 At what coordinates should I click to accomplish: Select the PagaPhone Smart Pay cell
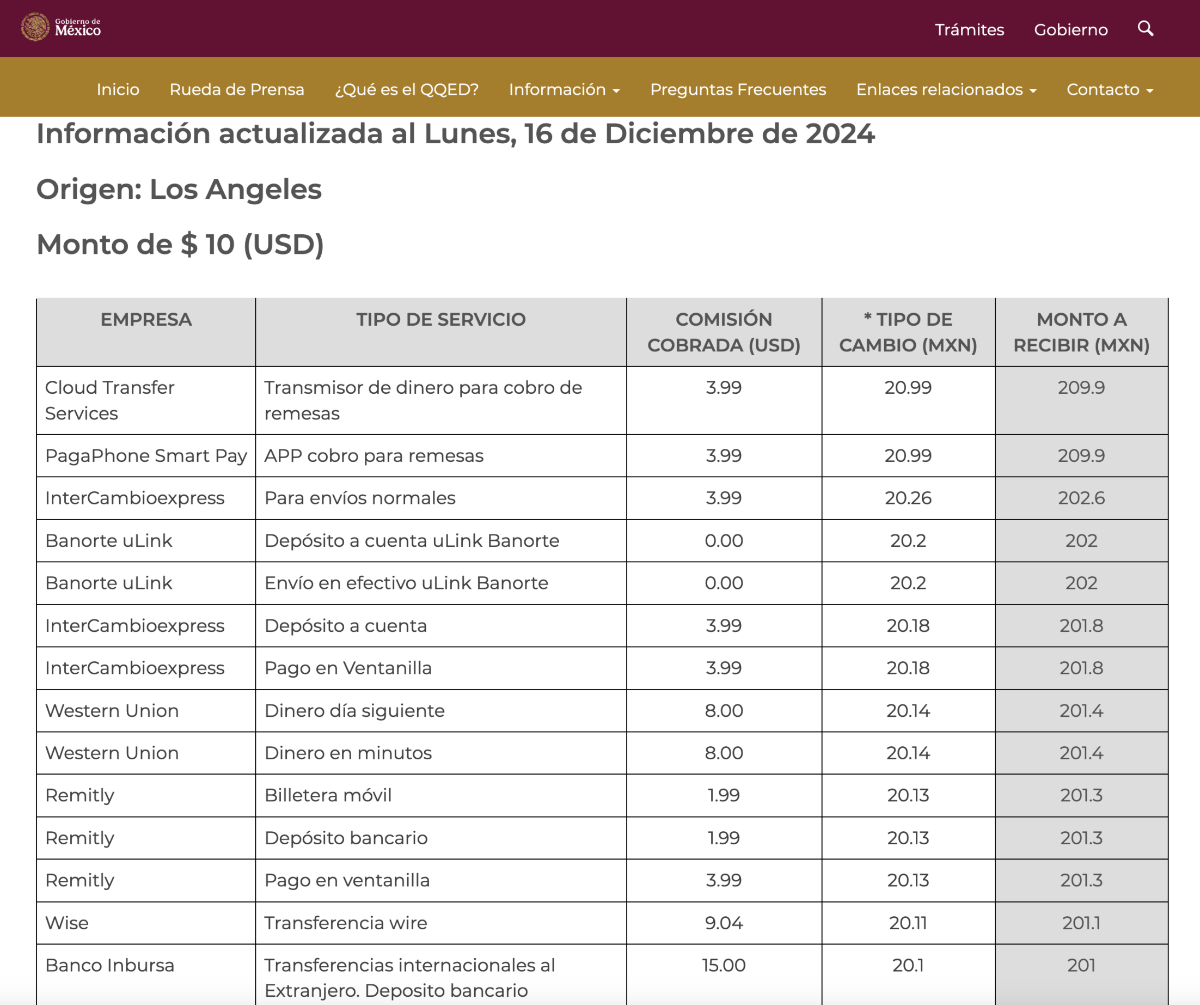[146, 456]
